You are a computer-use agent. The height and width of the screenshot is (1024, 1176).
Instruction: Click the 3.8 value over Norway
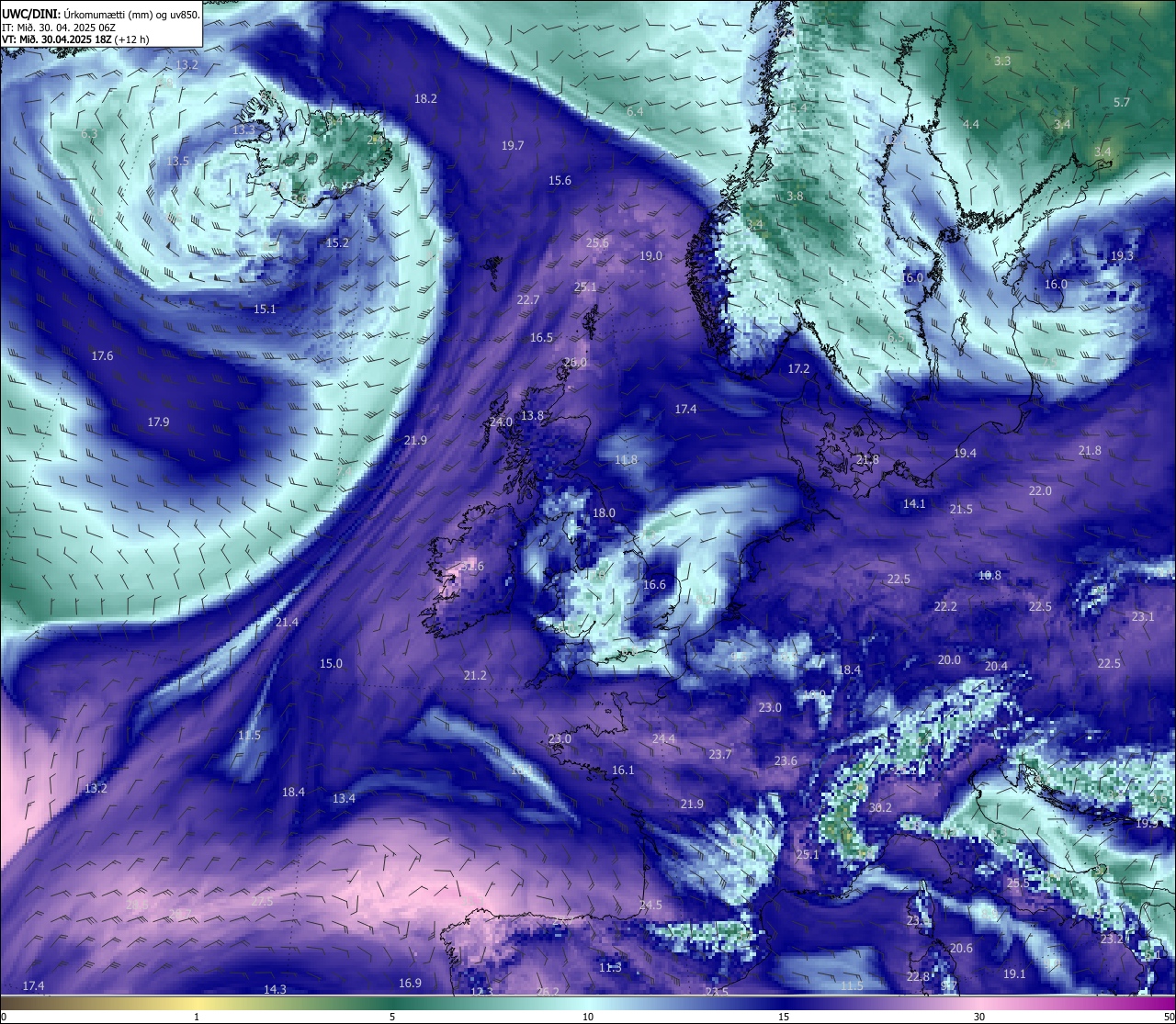pos(795,196)
